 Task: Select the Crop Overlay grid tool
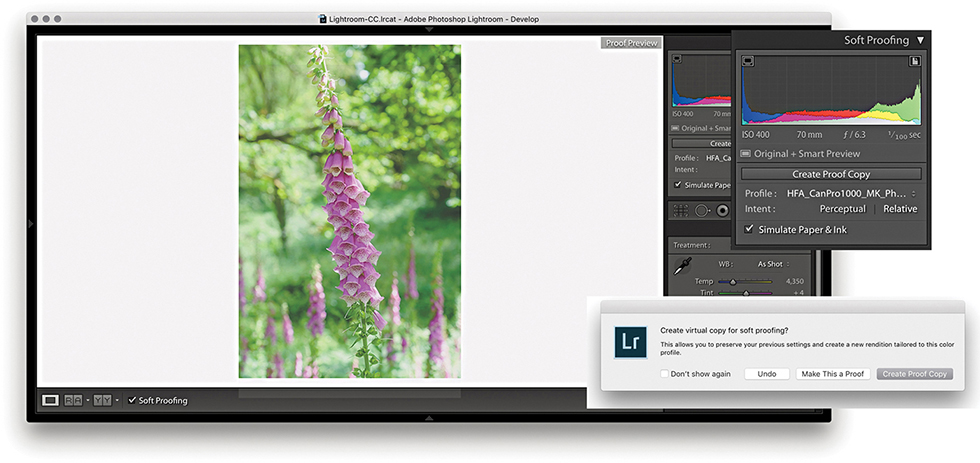681,211
